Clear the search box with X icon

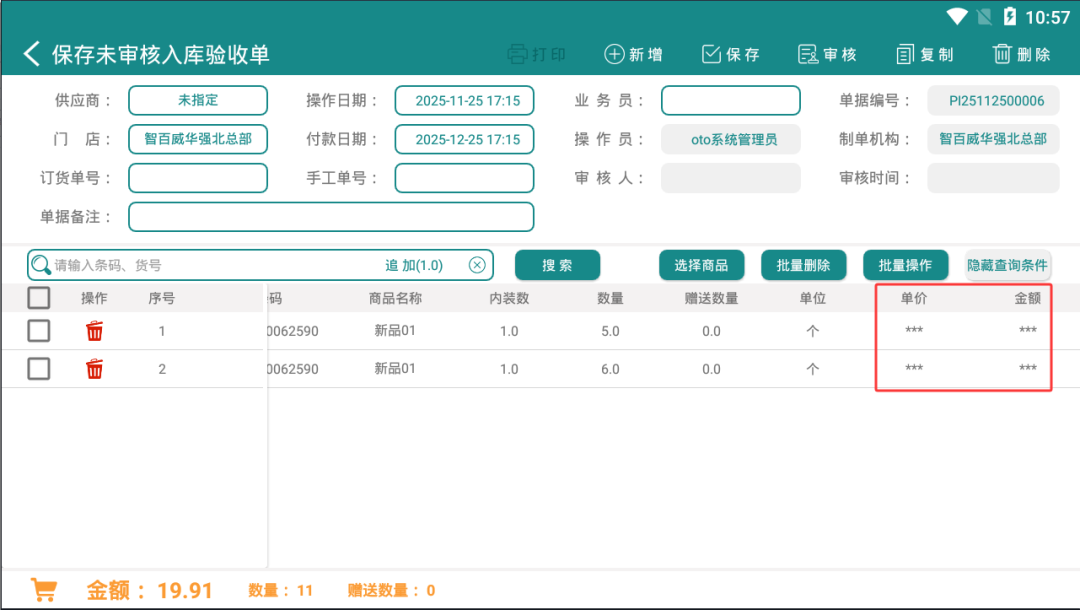pyautogui.click(x=477, y=265)
